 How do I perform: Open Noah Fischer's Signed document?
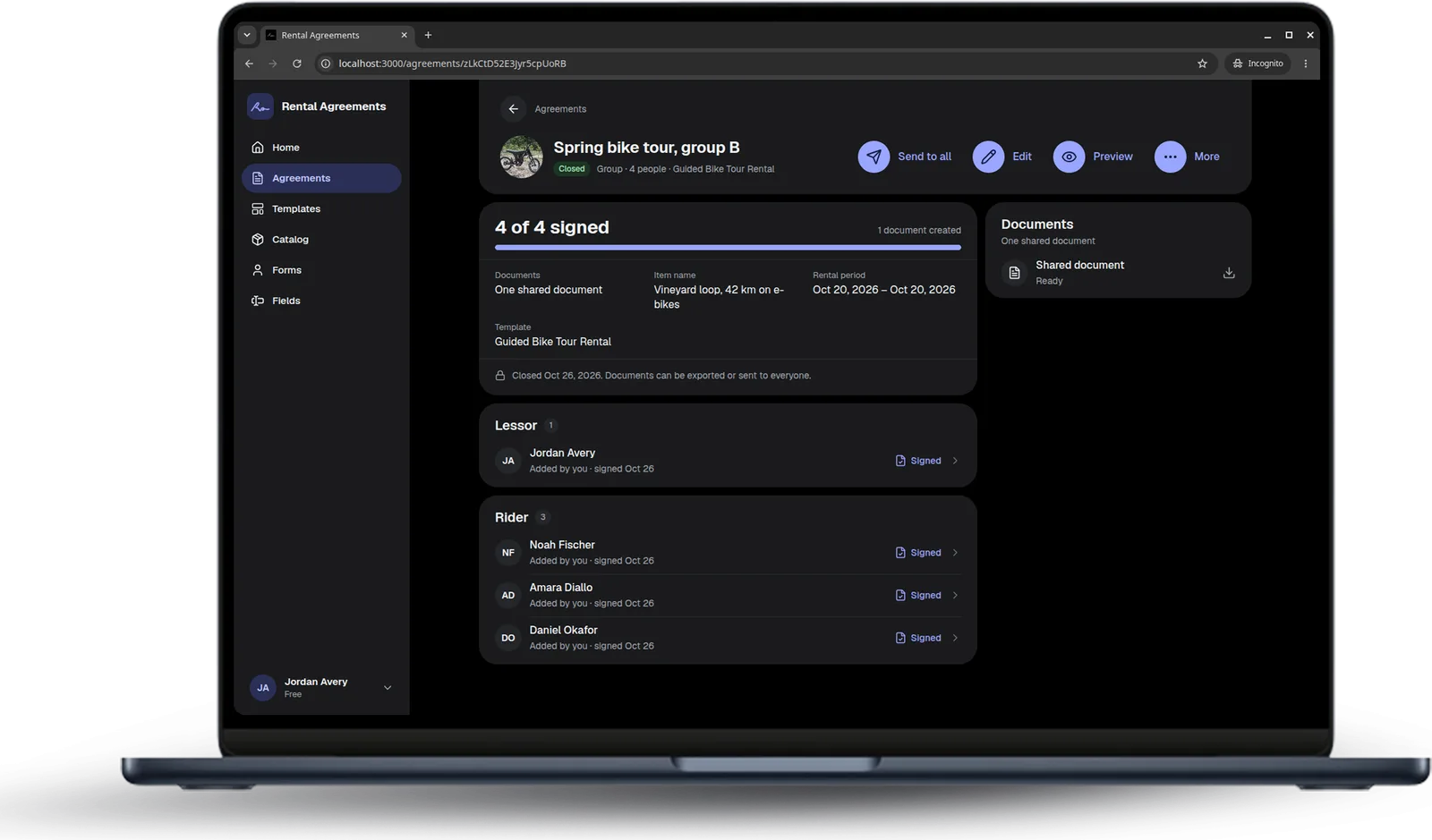pos(918,553)
